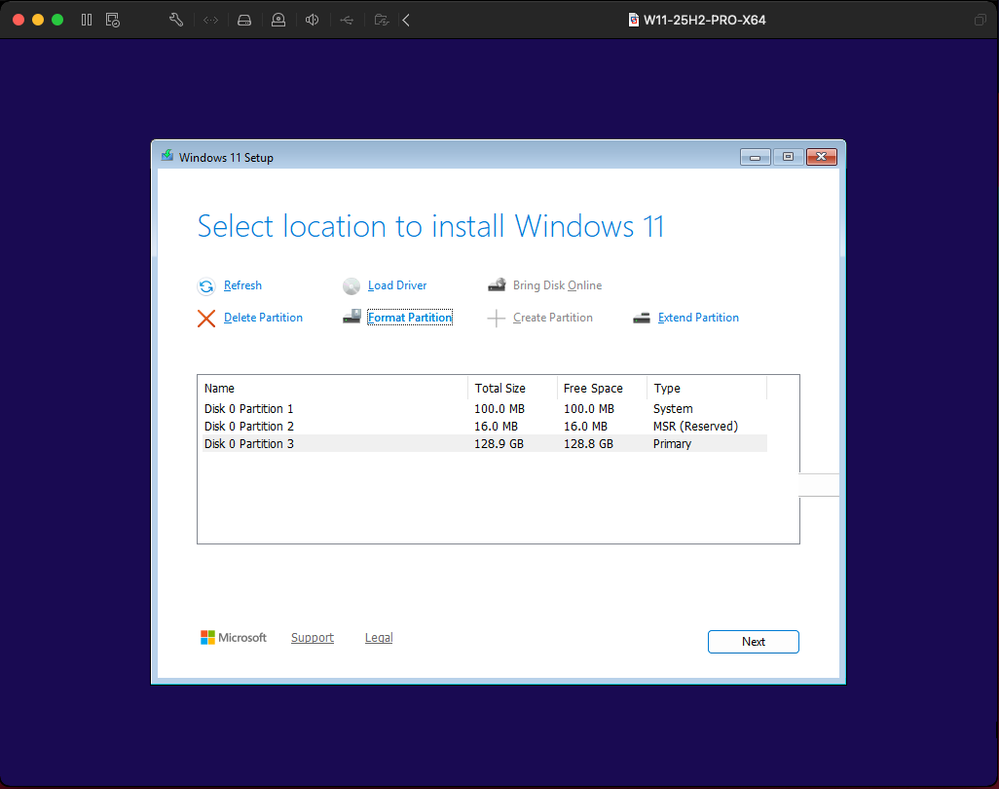Select the Disk 0 Partition 3 row
The width and height of the screenshot is (999, 789).
484,444
